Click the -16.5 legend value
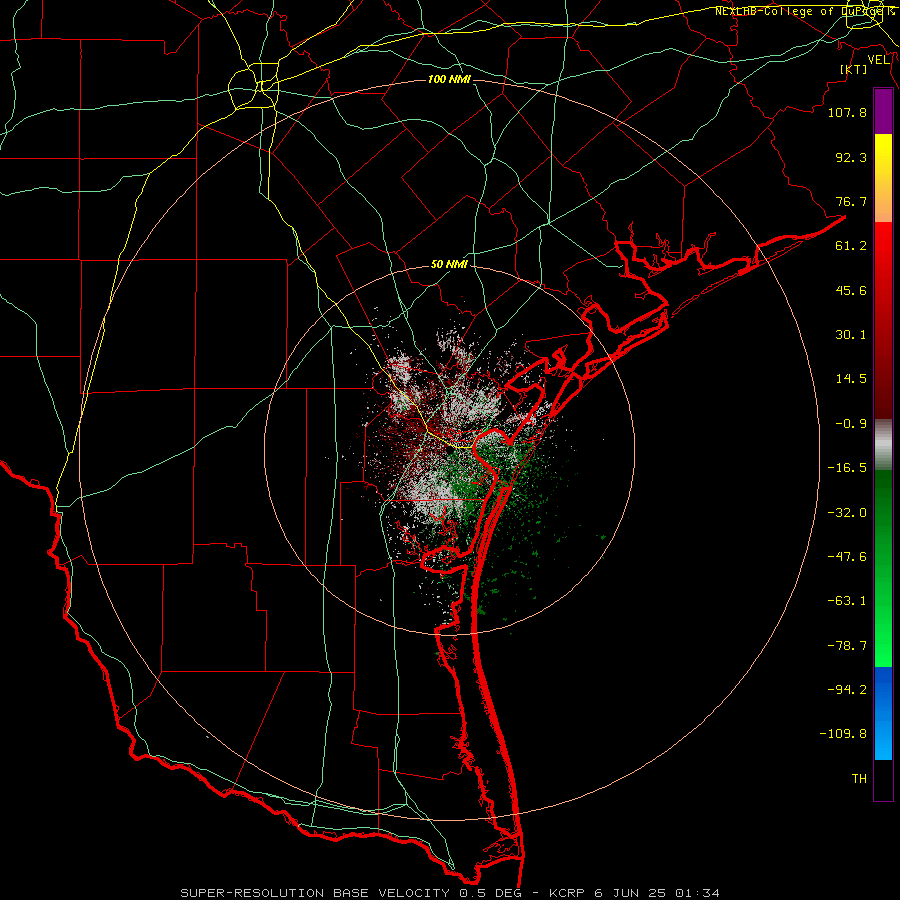This screenshot has width=900, height=900. pos(847,468)
